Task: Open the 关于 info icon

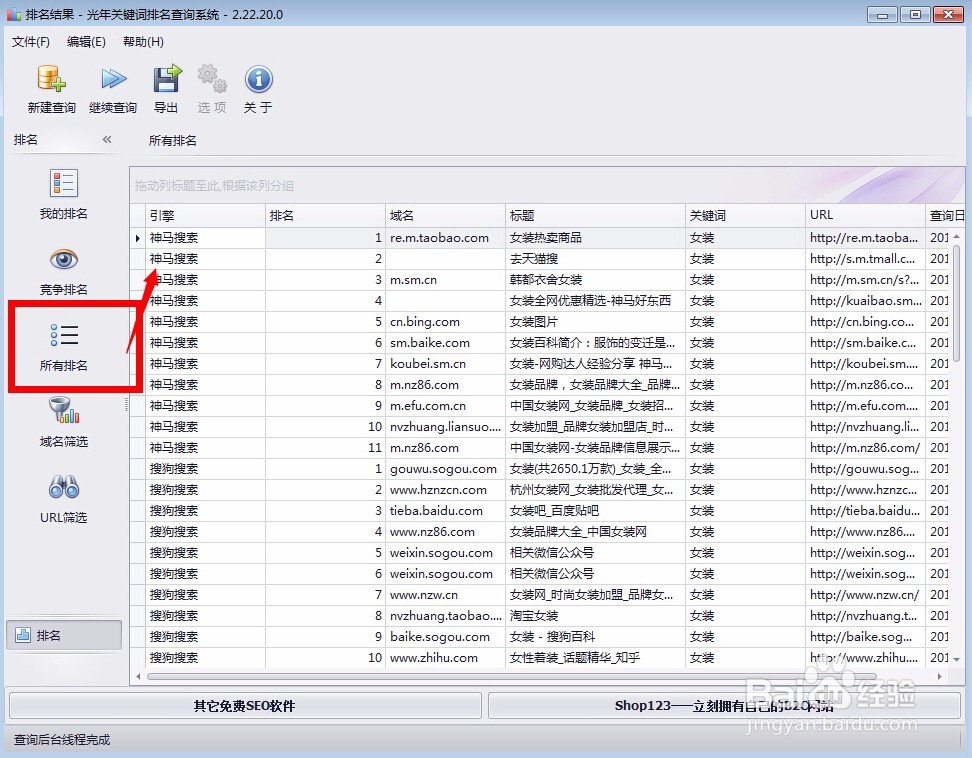Action: click(258, 79)
